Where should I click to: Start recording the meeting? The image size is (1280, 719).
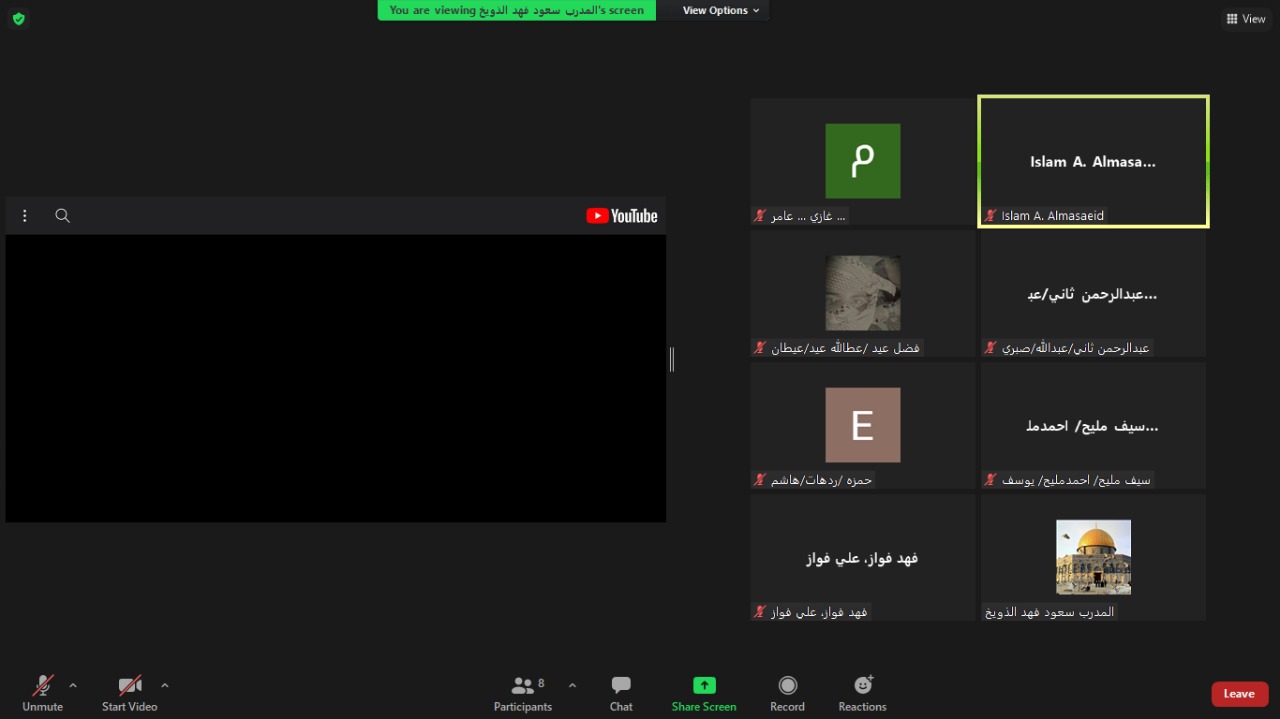[787, 693]
